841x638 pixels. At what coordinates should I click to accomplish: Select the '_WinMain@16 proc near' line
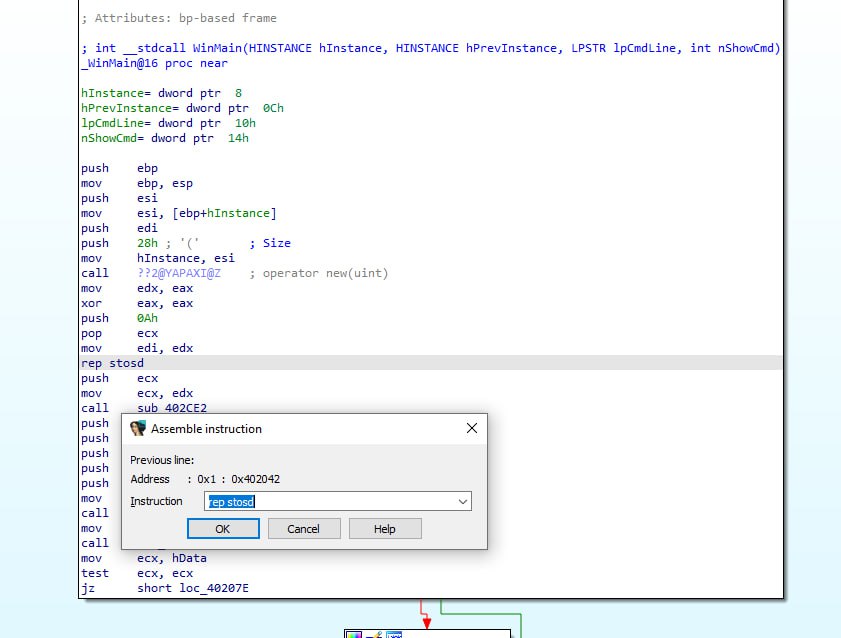click(x=154, y=63)
